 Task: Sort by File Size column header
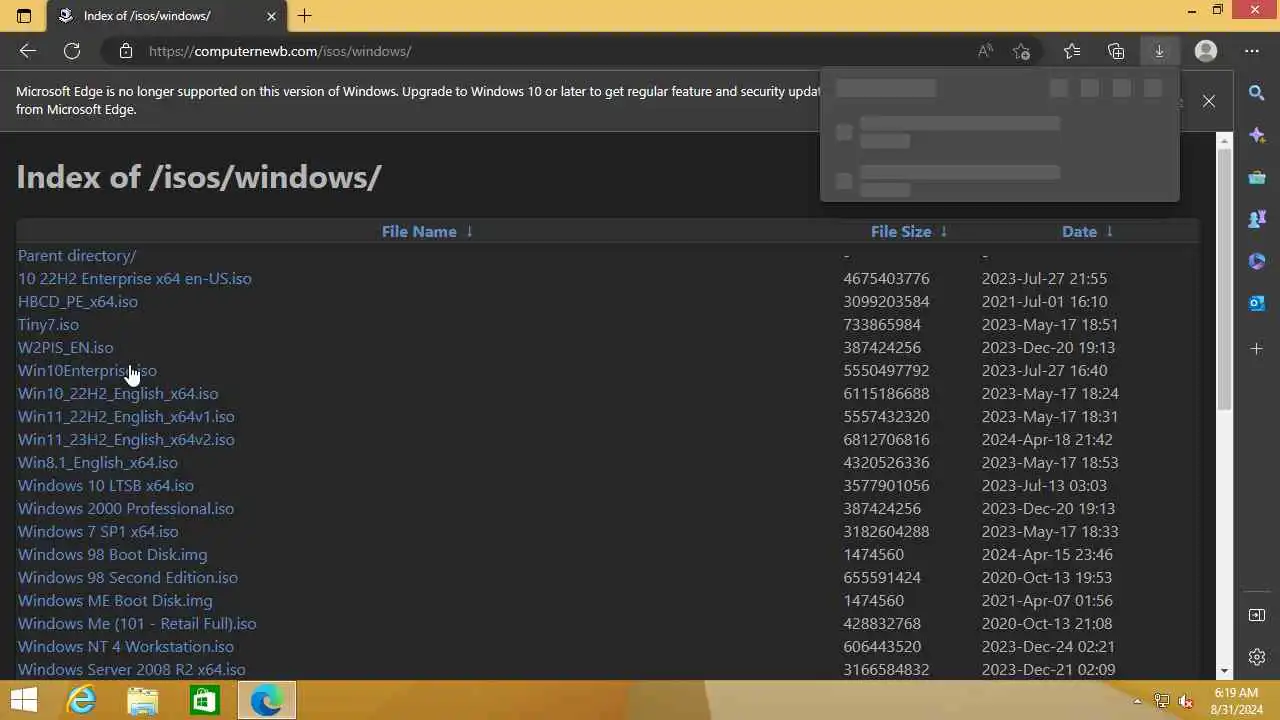point(909,231)
